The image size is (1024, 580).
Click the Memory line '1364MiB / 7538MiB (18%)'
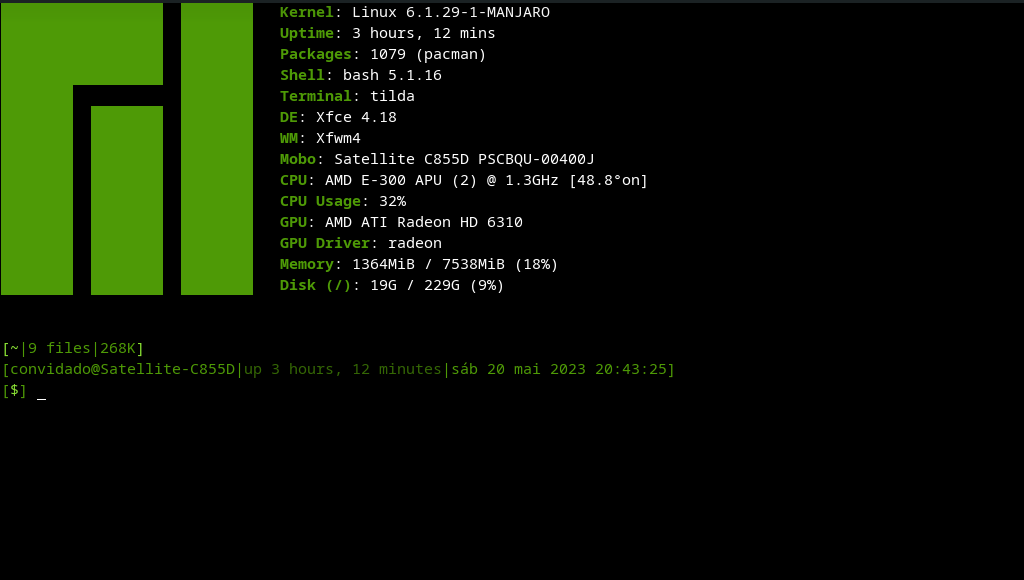coord(419,265)
